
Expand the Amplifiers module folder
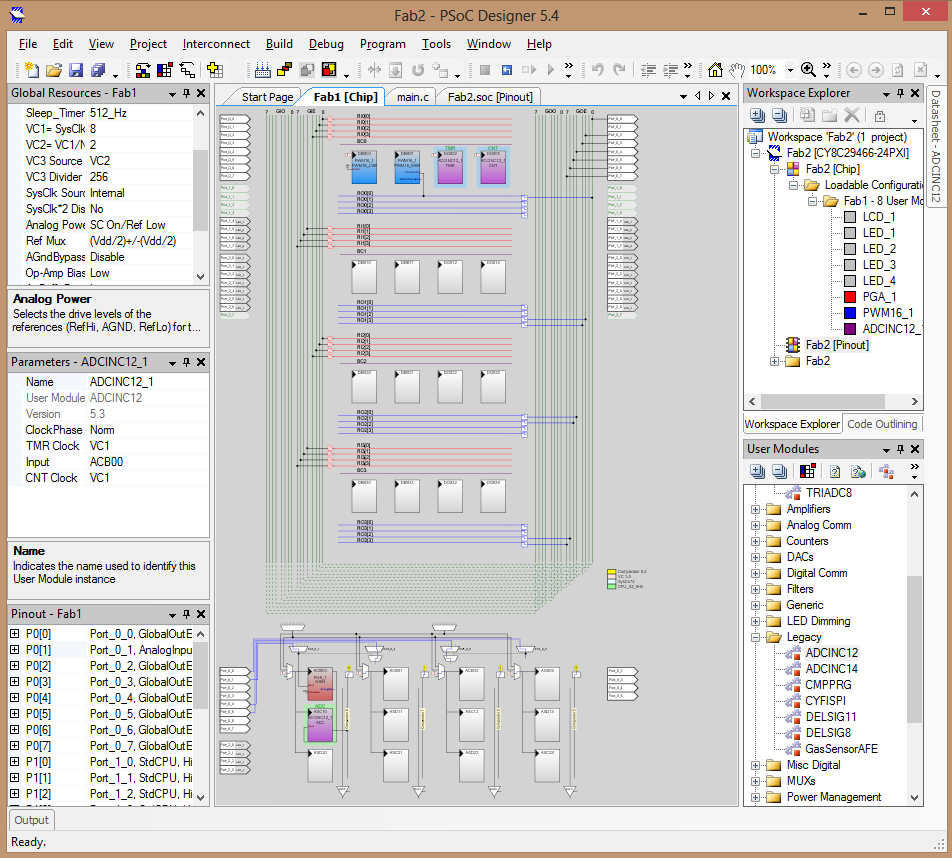(x=756, y=509)
